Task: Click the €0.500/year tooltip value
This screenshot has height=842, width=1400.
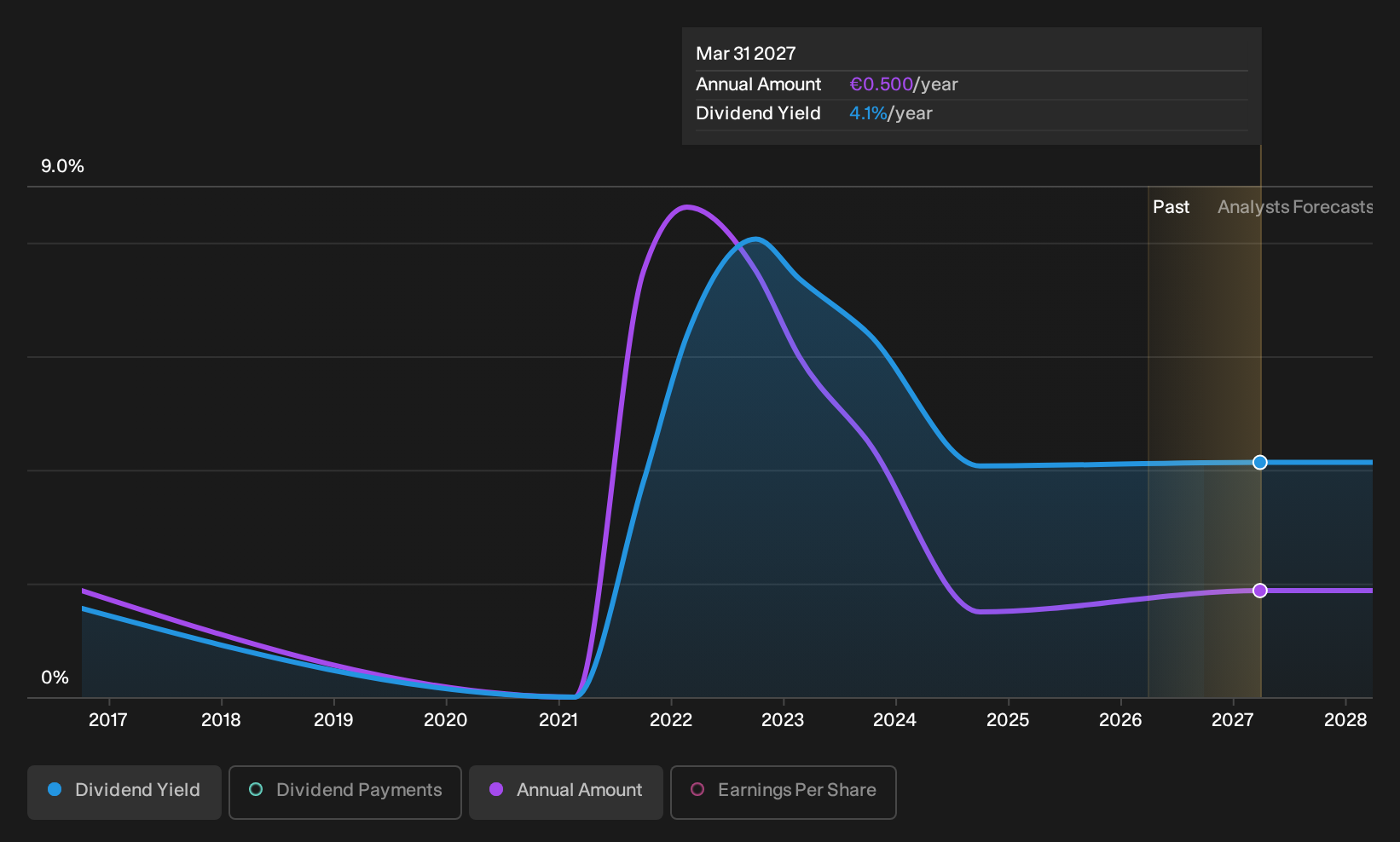Action: point(904,84)
